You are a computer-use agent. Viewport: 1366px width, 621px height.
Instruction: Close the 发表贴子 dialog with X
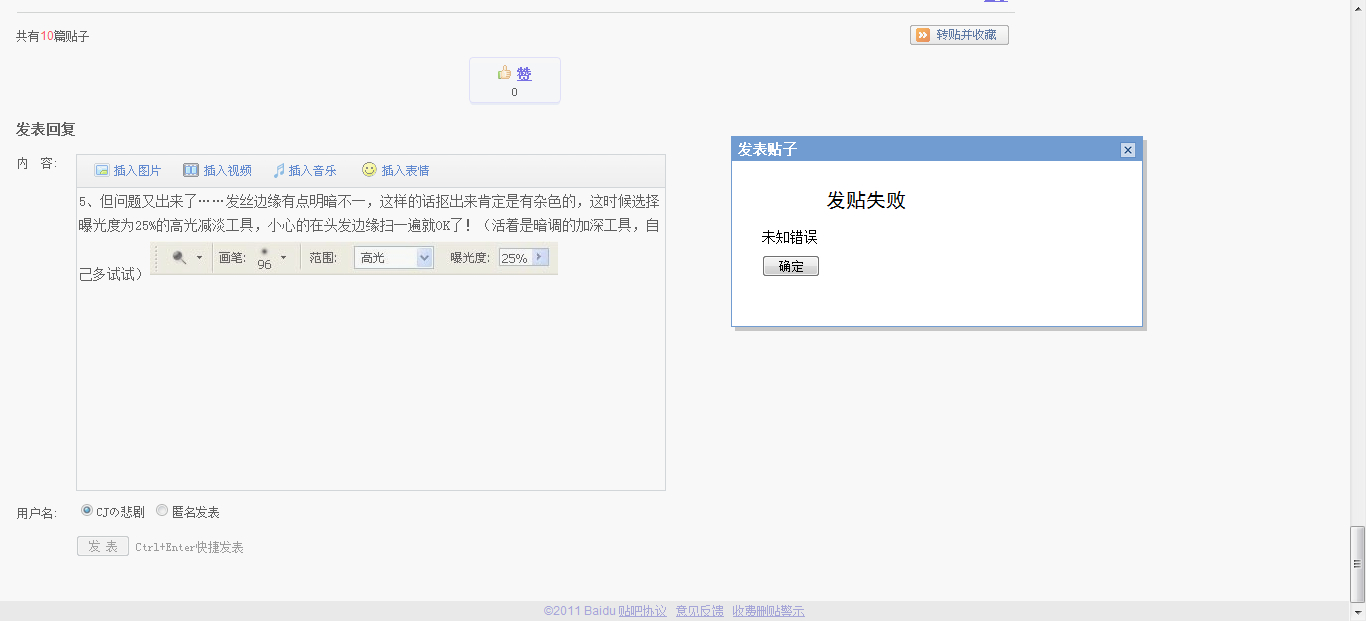point(1128,150)
